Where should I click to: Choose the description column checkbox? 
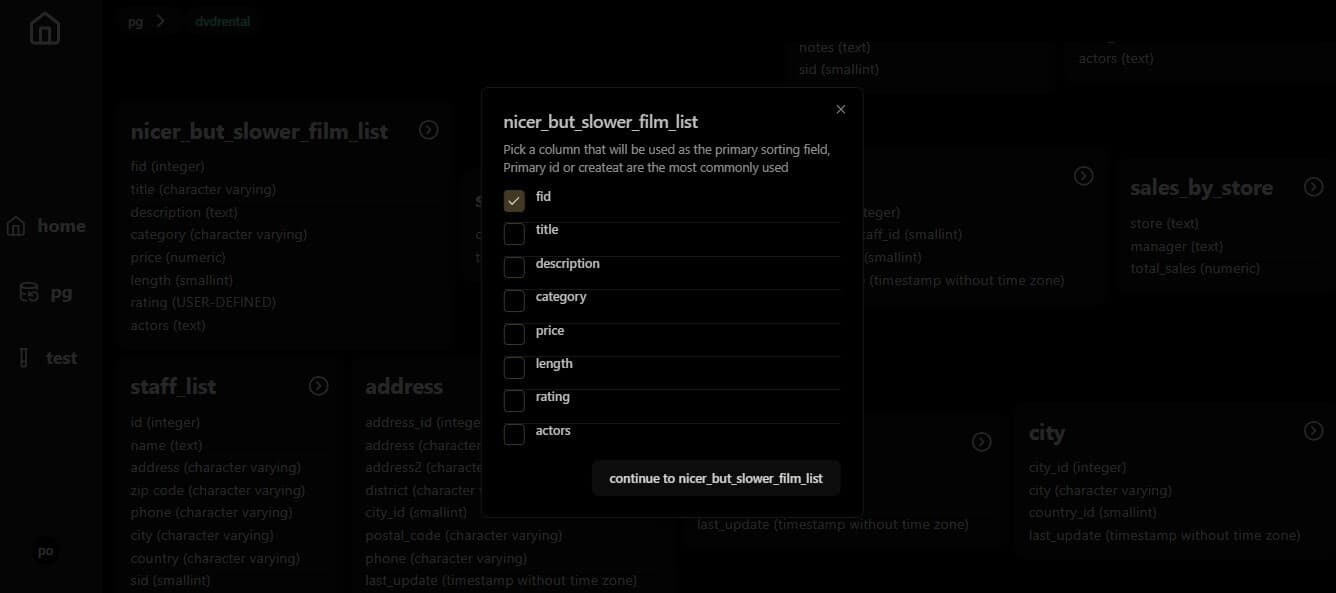point(514,268)
